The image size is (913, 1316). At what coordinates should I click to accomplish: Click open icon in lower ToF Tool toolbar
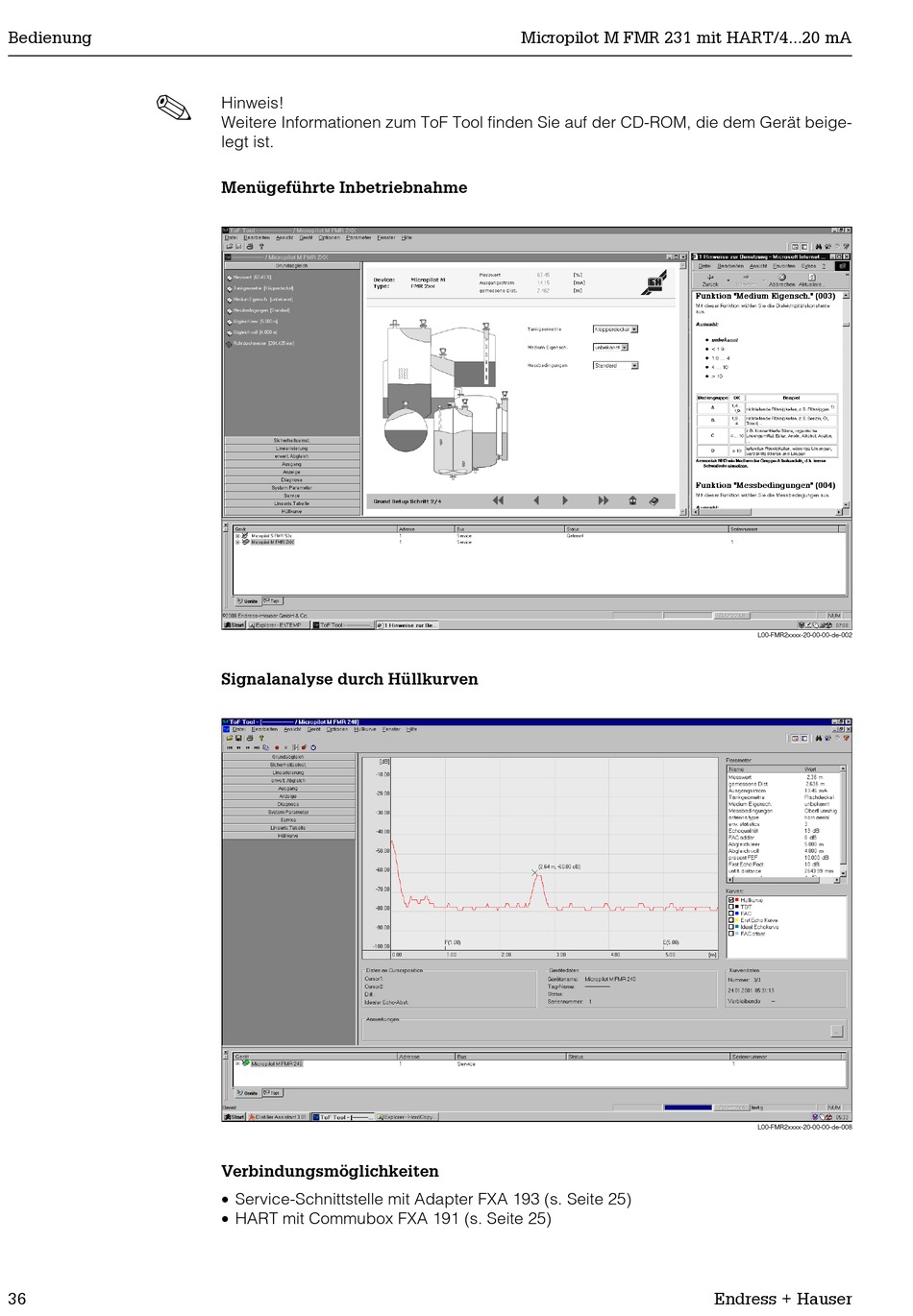[229, 738]
